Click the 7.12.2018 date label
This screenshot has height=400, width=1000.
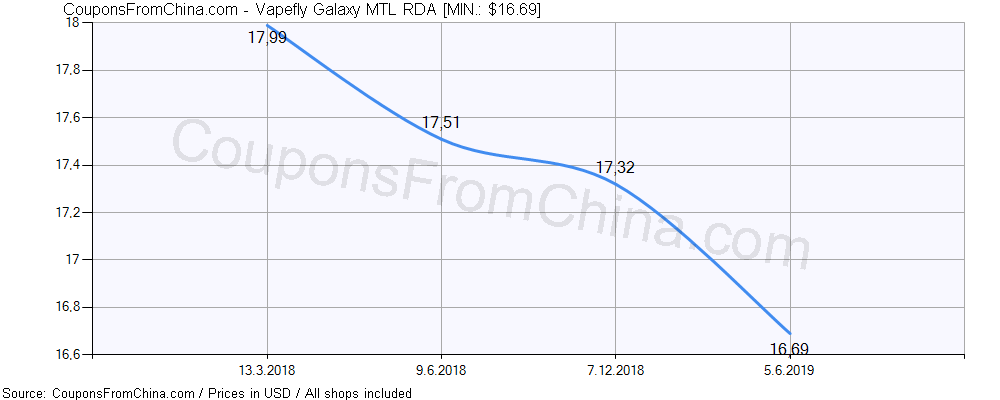coord(615,371)
